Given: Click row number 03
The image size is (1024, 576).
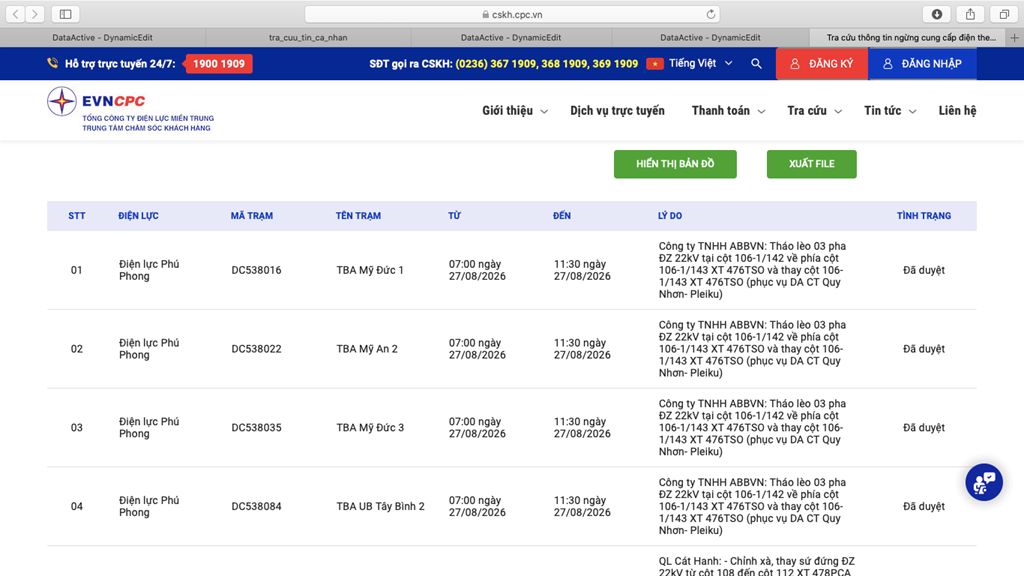Looking at the screenshot, I should [76, 428].
